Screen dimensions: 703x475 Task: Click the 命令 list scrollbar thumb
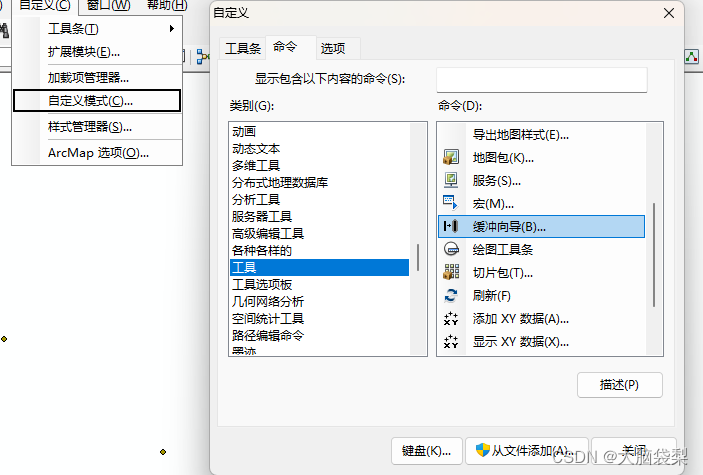point(654,255)
